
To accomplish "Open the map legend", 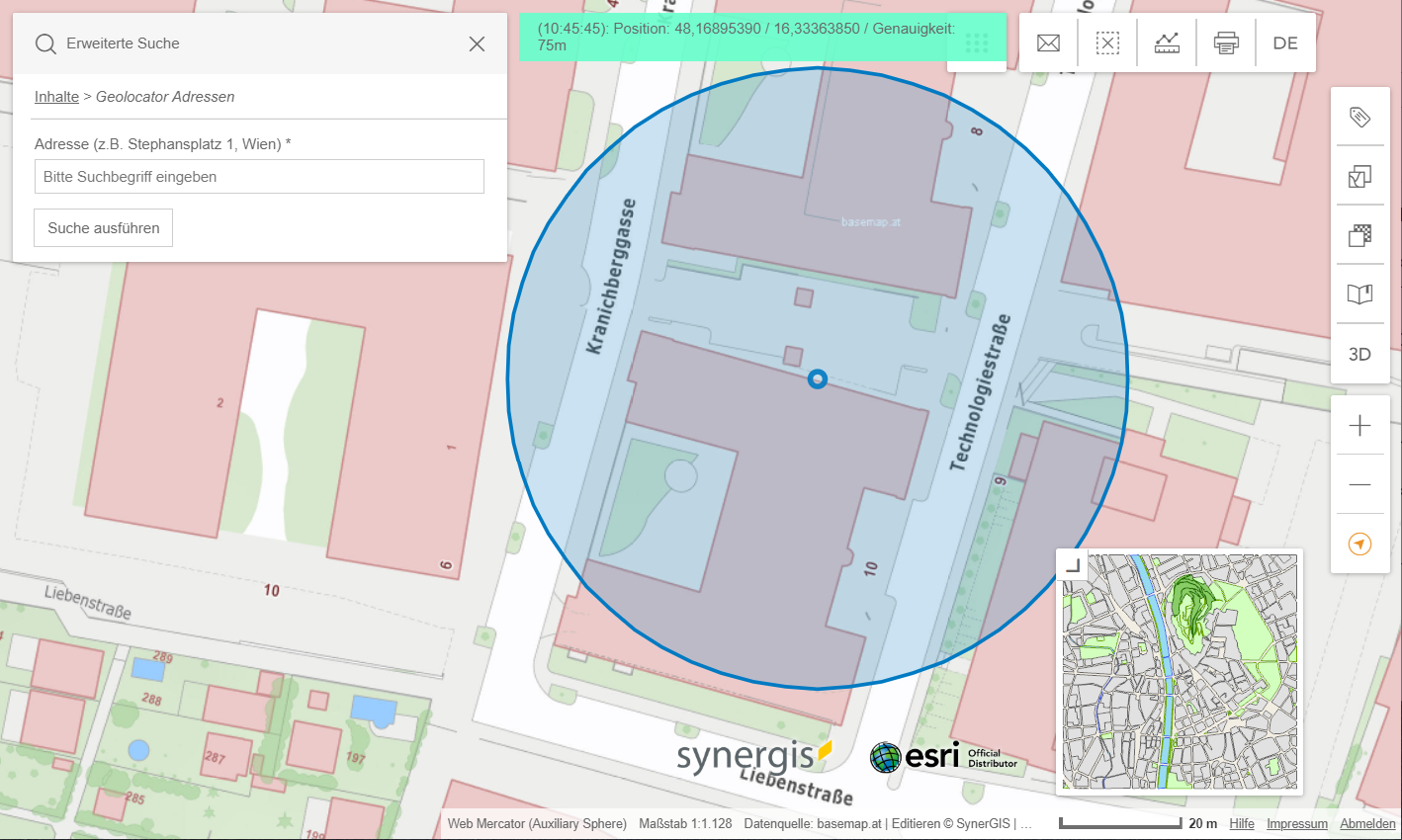I will click(1359, 294).
